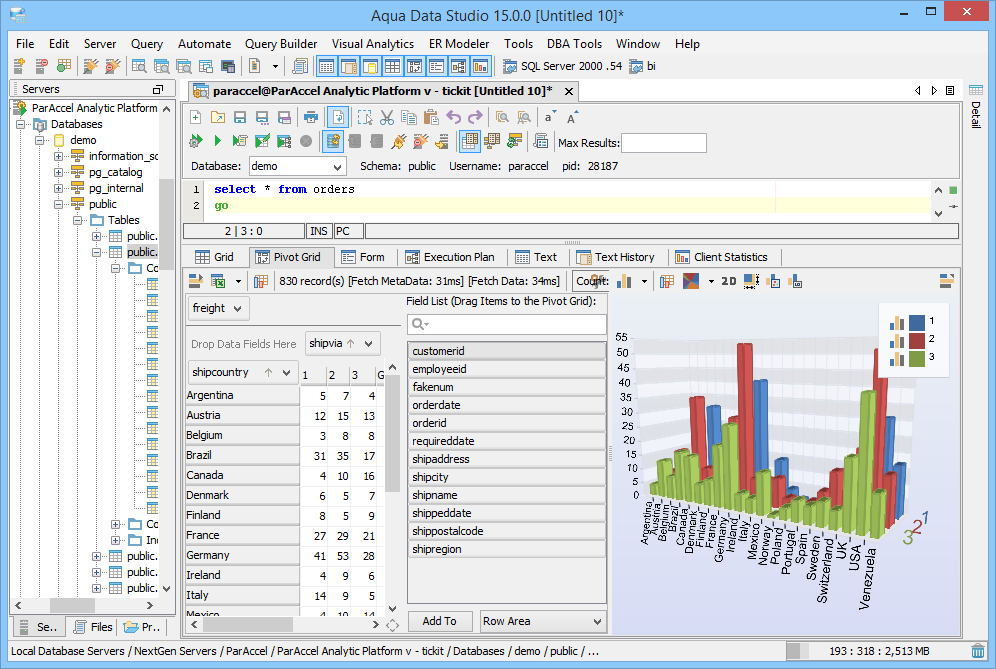996x669 pixels.
Task: Toggle the INS insert mode indicator
Action: (319, 231)
